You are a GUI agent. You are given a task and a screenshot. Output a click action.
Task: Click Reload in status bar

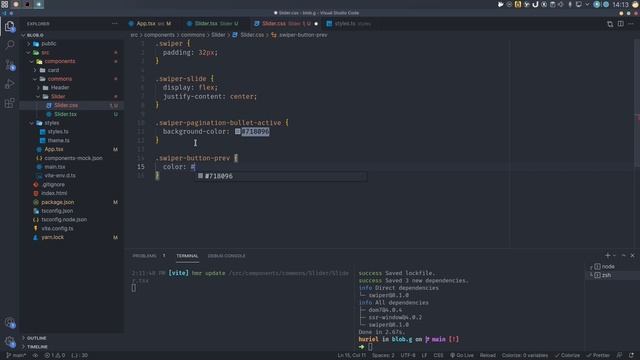click(488, 356)
